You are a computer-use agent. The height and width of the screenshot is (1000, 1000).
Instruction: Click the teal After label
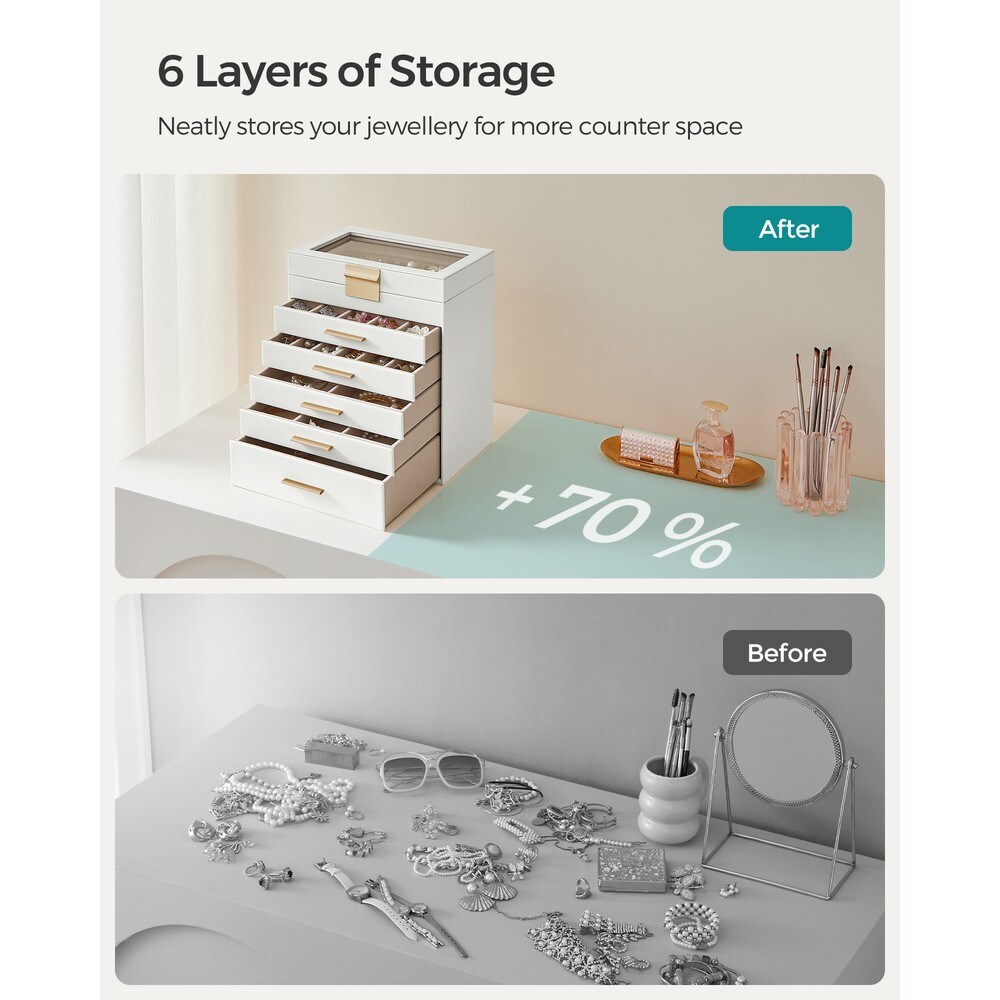click(787, 228)
